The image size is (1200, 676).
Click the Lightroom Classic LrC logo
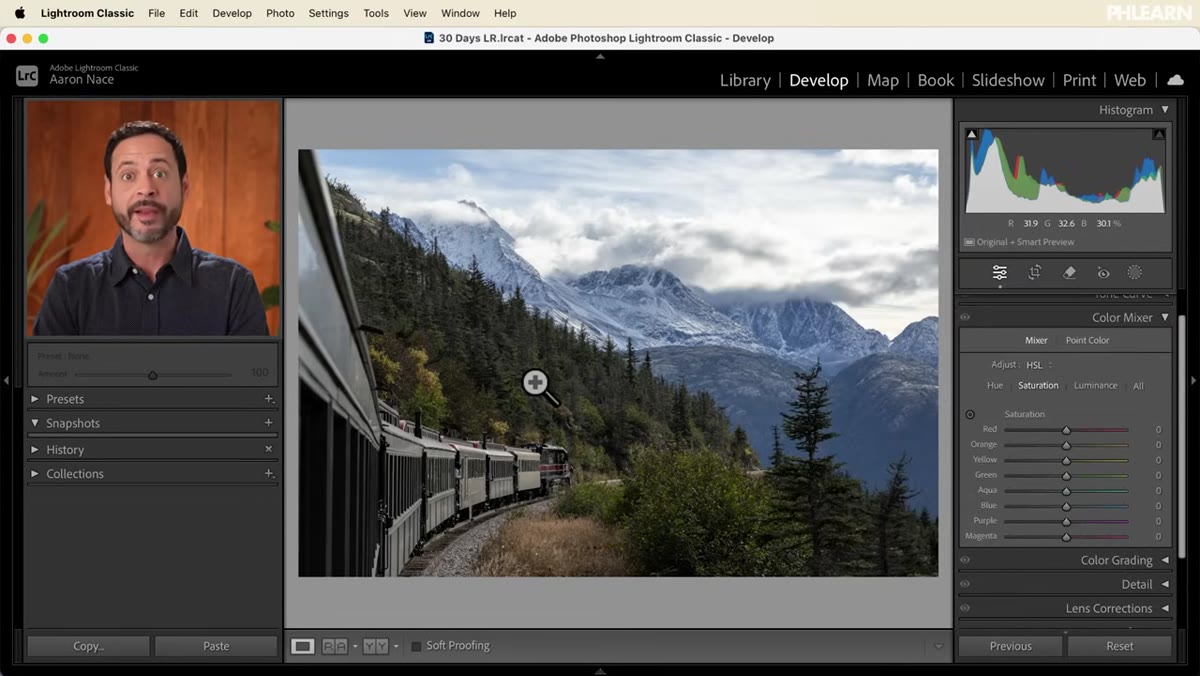point(27,75)
